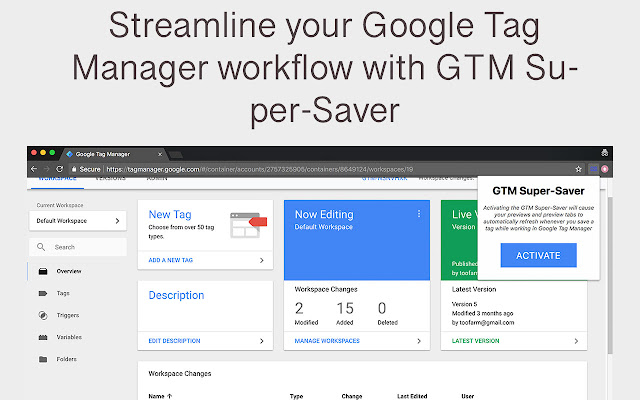The image size is (640, 400).
Task: Open the Default Workspace selector
Action: pos(78,221)
